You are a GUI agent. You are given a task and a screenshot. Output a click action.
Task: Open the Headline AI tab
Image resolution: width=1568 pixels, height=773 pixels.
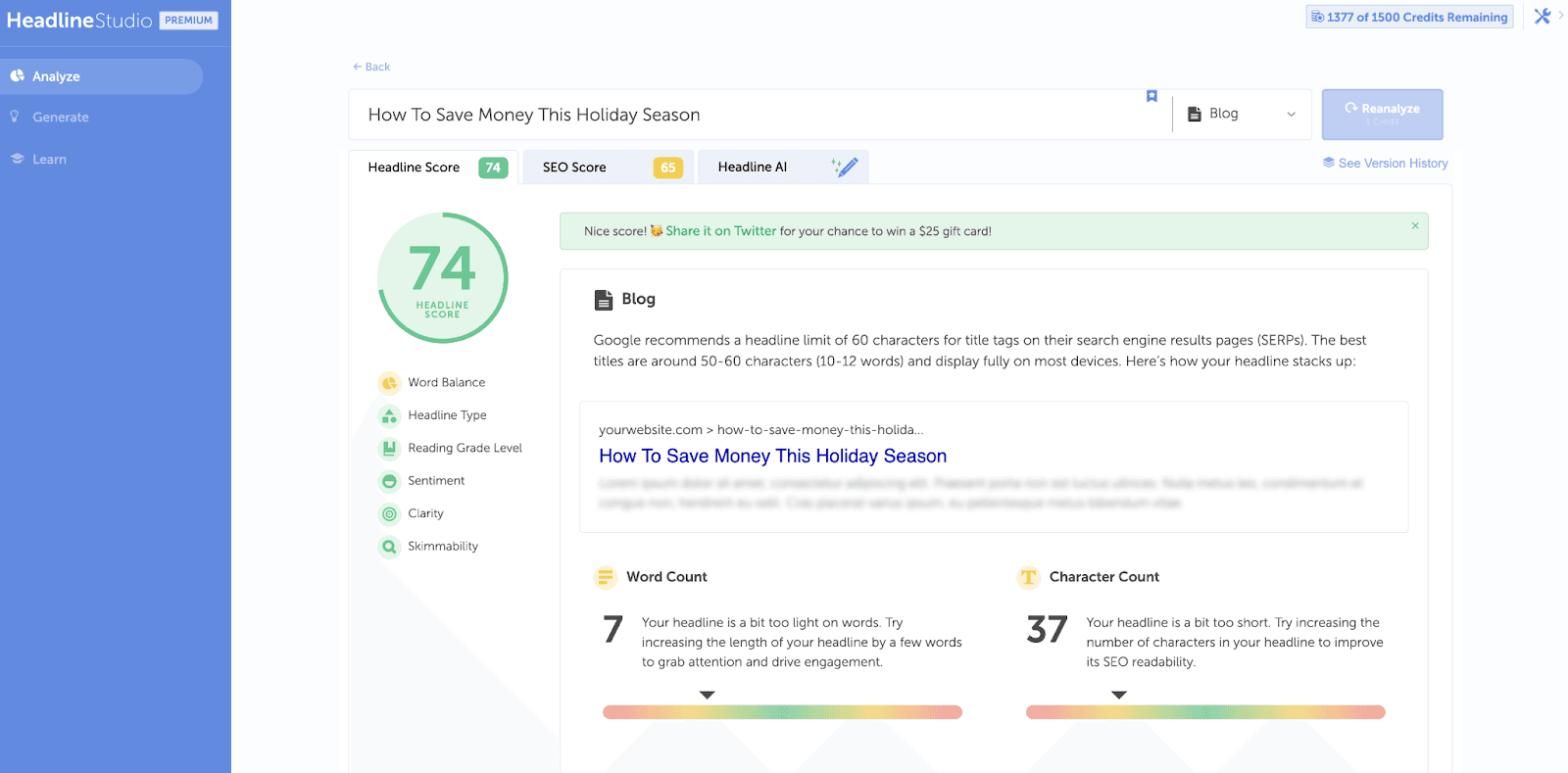782,168
